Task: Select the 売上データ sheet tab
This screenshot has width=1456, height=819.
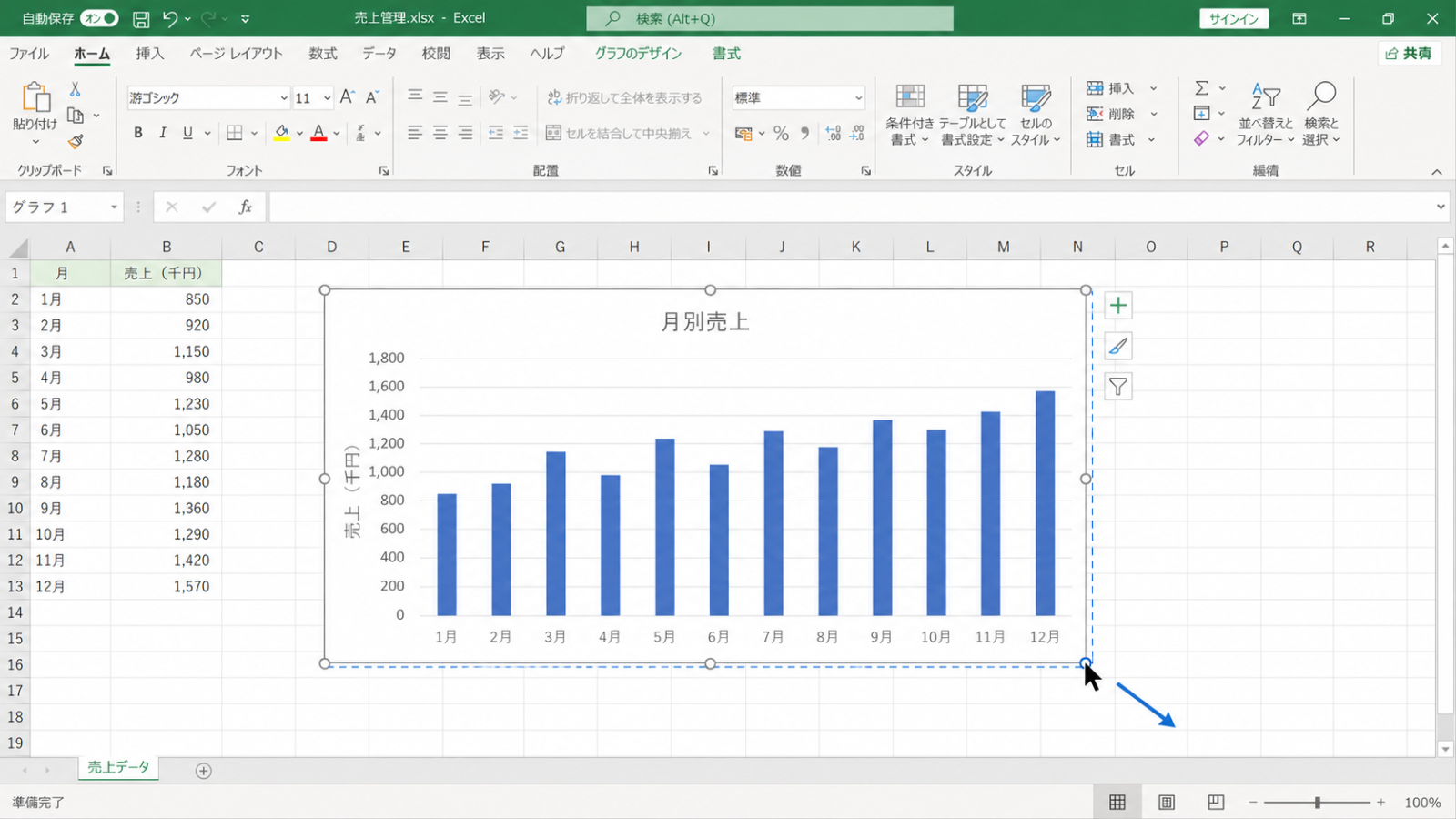Action: 118,768
